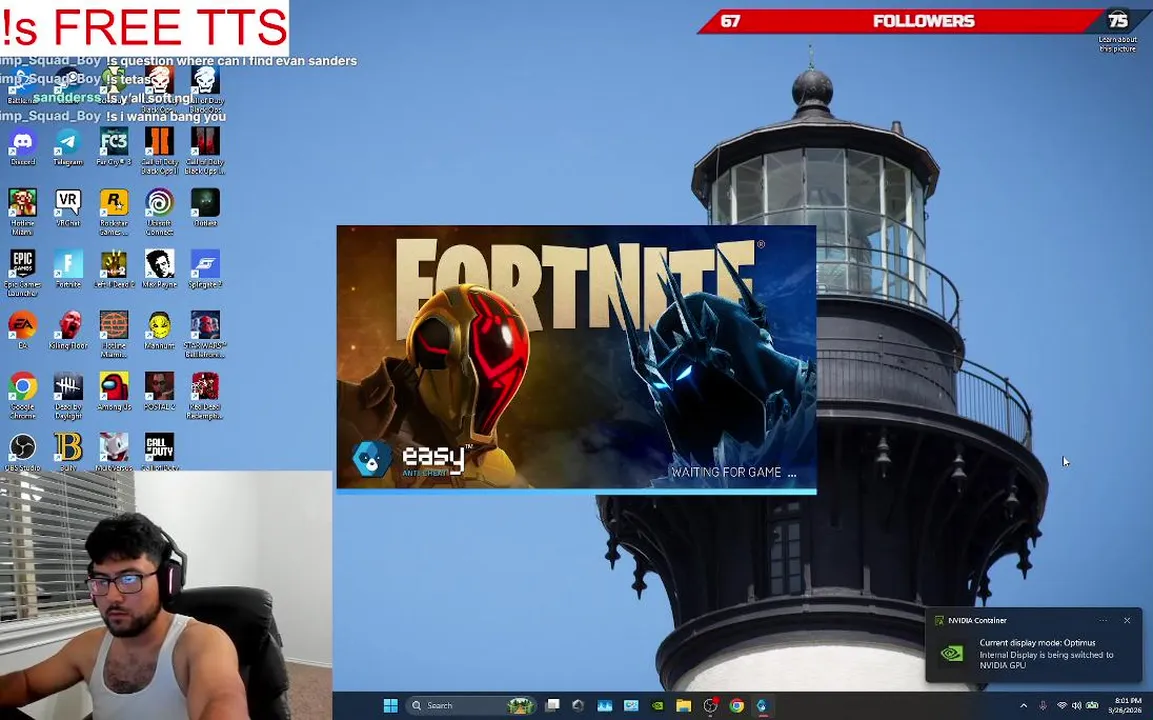
Task: Open the EA app desktop shortcut
Action: 23,329
